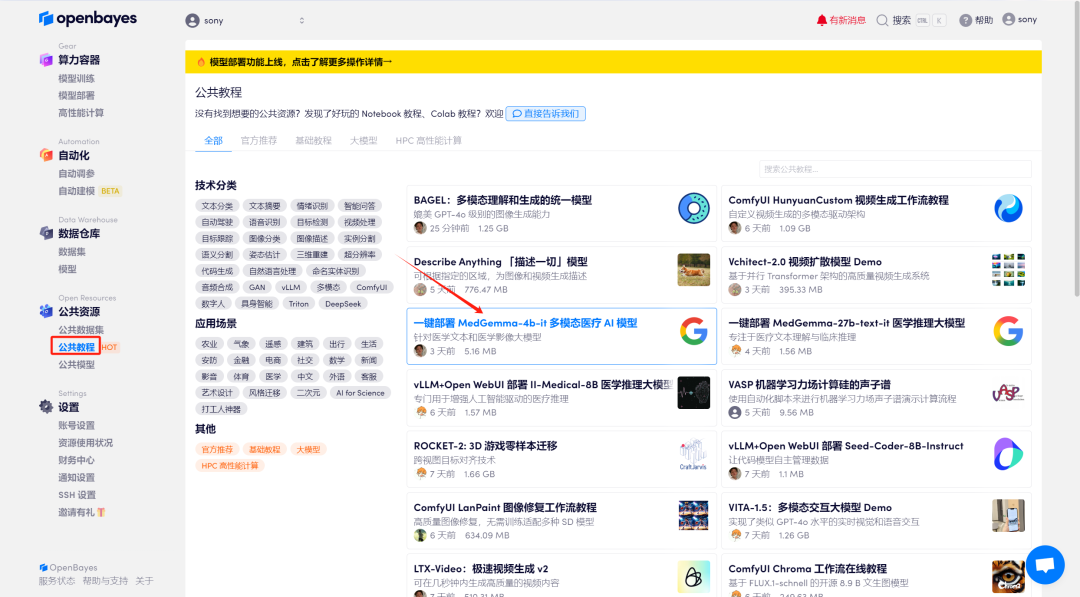The image size is (1080, 597).
Task: Click the ComfyUI LanPaint thumbnail
Action: pyautogui.click(x=694, y=516)
